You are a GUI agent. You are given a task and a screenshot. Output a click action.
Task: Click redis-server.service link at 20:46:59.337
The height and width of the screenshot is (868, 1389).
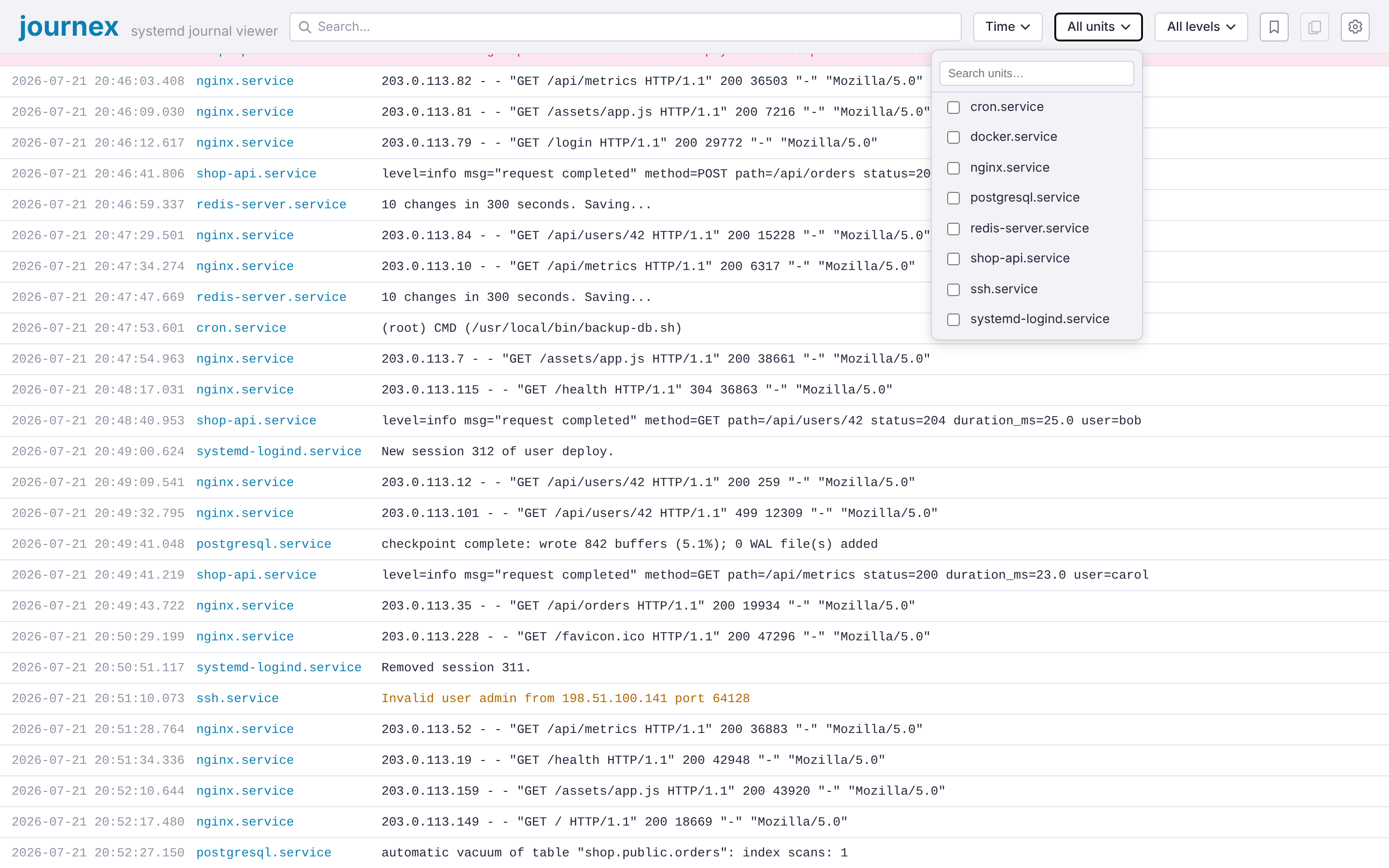pyautogui.click(x=272, y=204)
